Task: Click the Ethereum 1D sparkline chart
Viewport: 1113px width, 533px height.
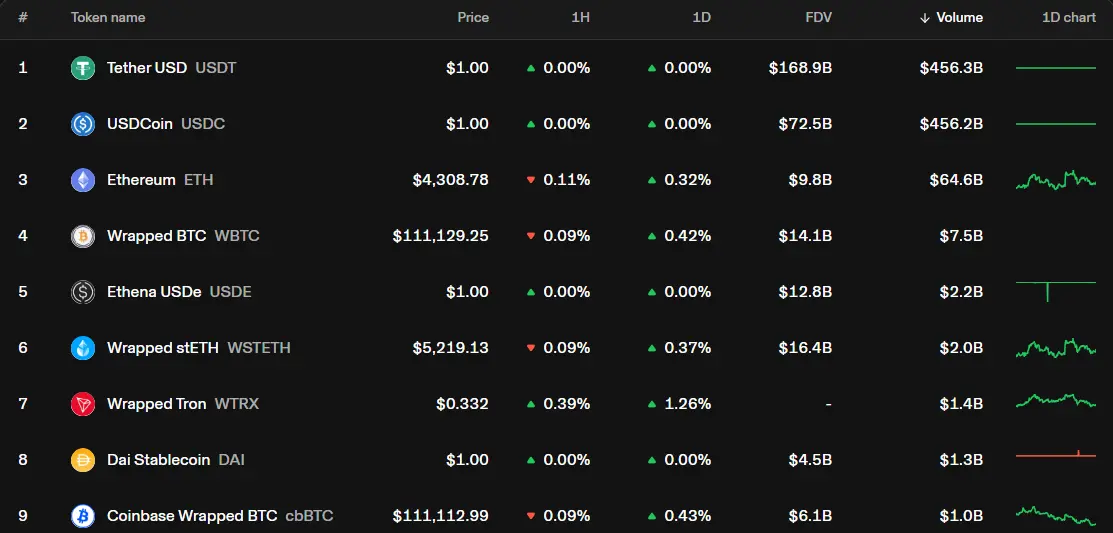Action: [1055, 180]
